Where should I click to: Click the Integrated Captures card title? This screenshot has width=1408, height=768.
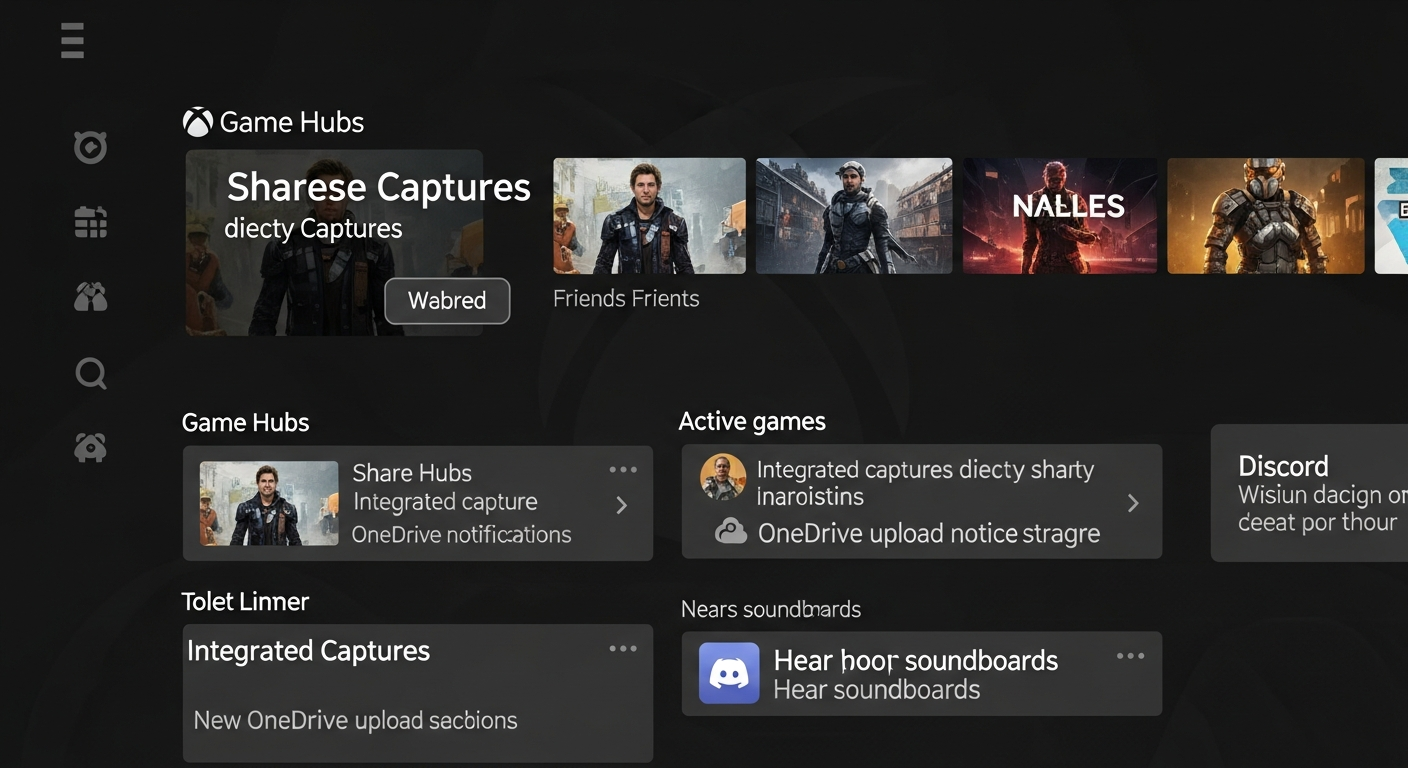coord(308,651)
